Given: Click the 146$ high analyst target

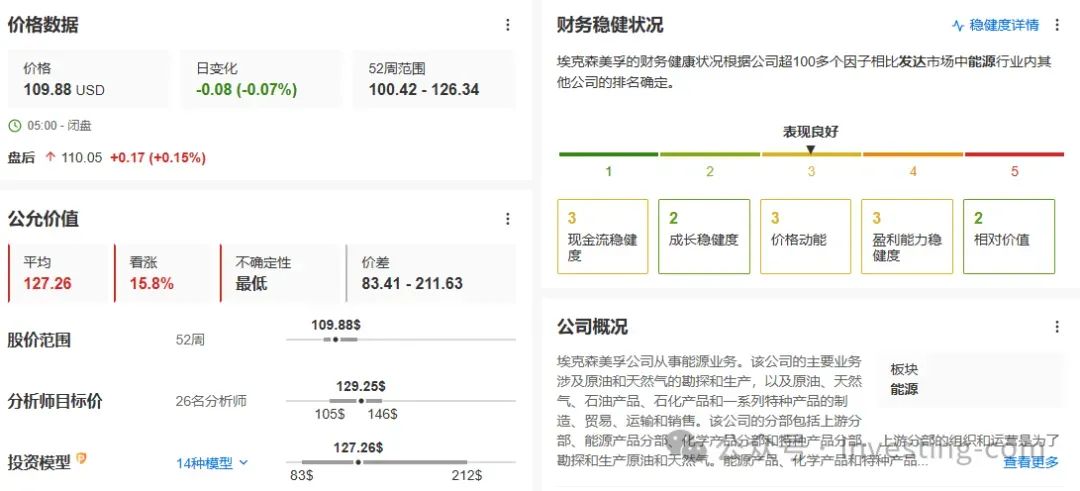Looking at the screenshot, I should [x=382, y=415].
